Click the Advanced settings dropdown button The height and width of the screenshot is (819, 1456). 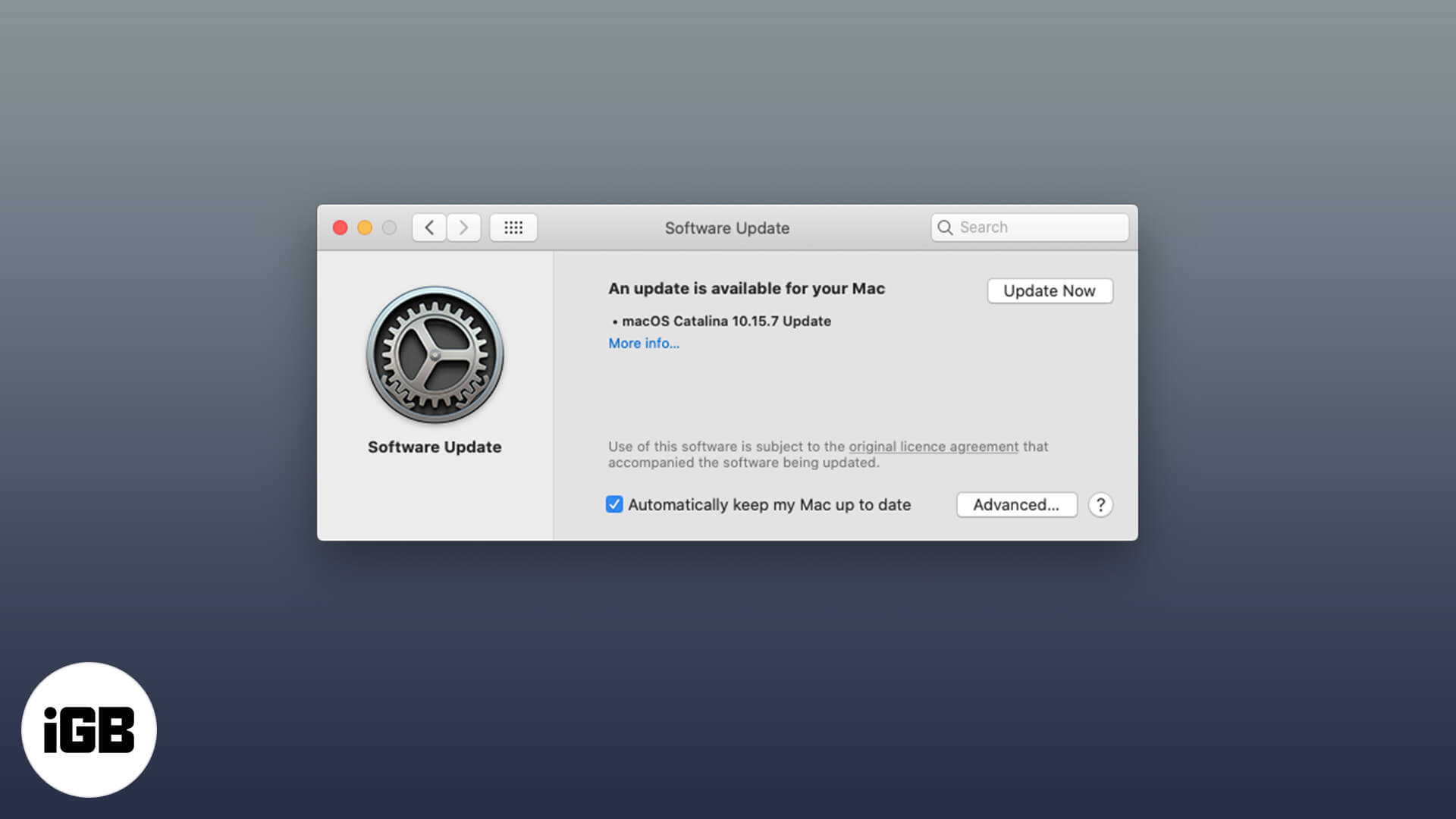pos(1016,504)
